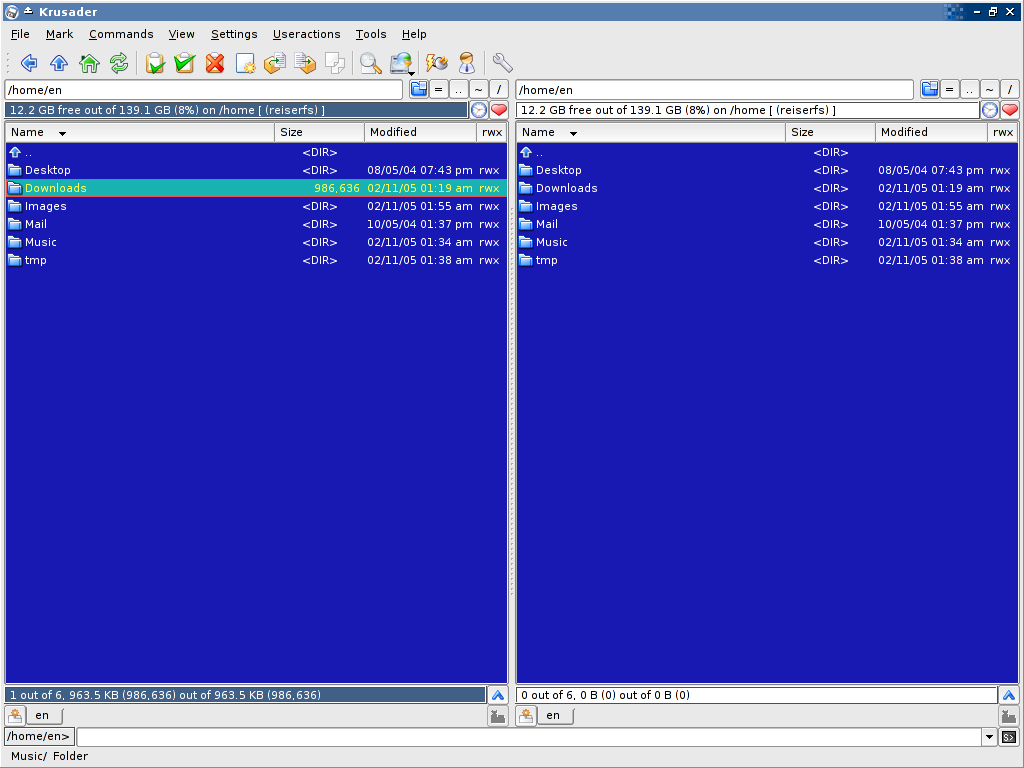
Task: Open the Useractions menu
Action: pyautogui.click(x=306, y=35)
